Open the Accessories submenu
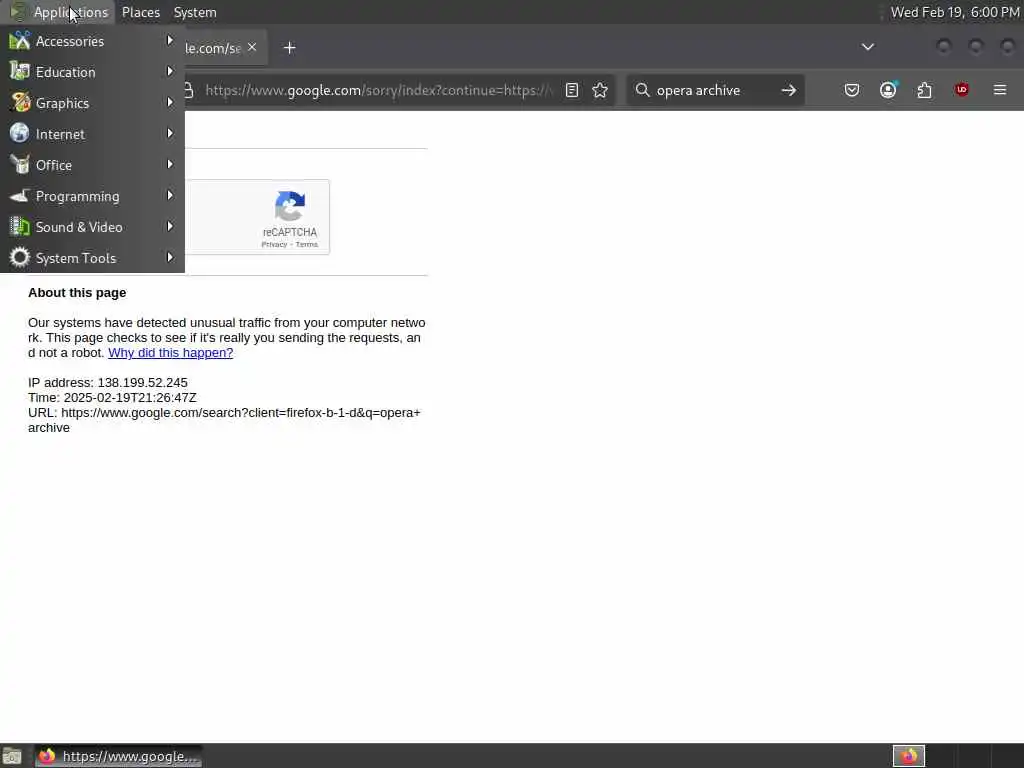1024x768 pixels. [x=92, y=41]
